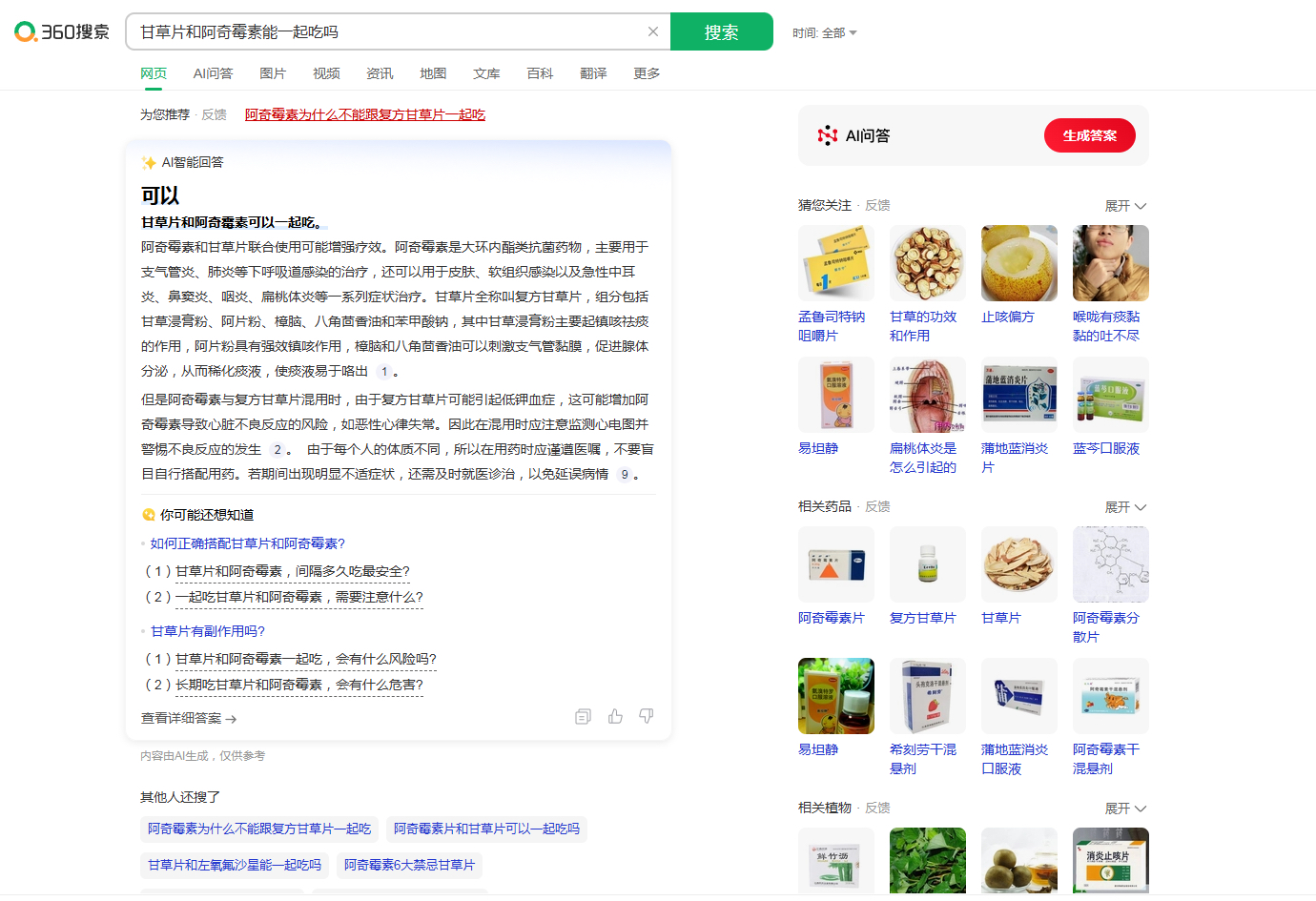Open the 时间: 全部 time filter dropdown
Image resolution: width=1316 pixels, height=901 pixels.
point(825,32)
